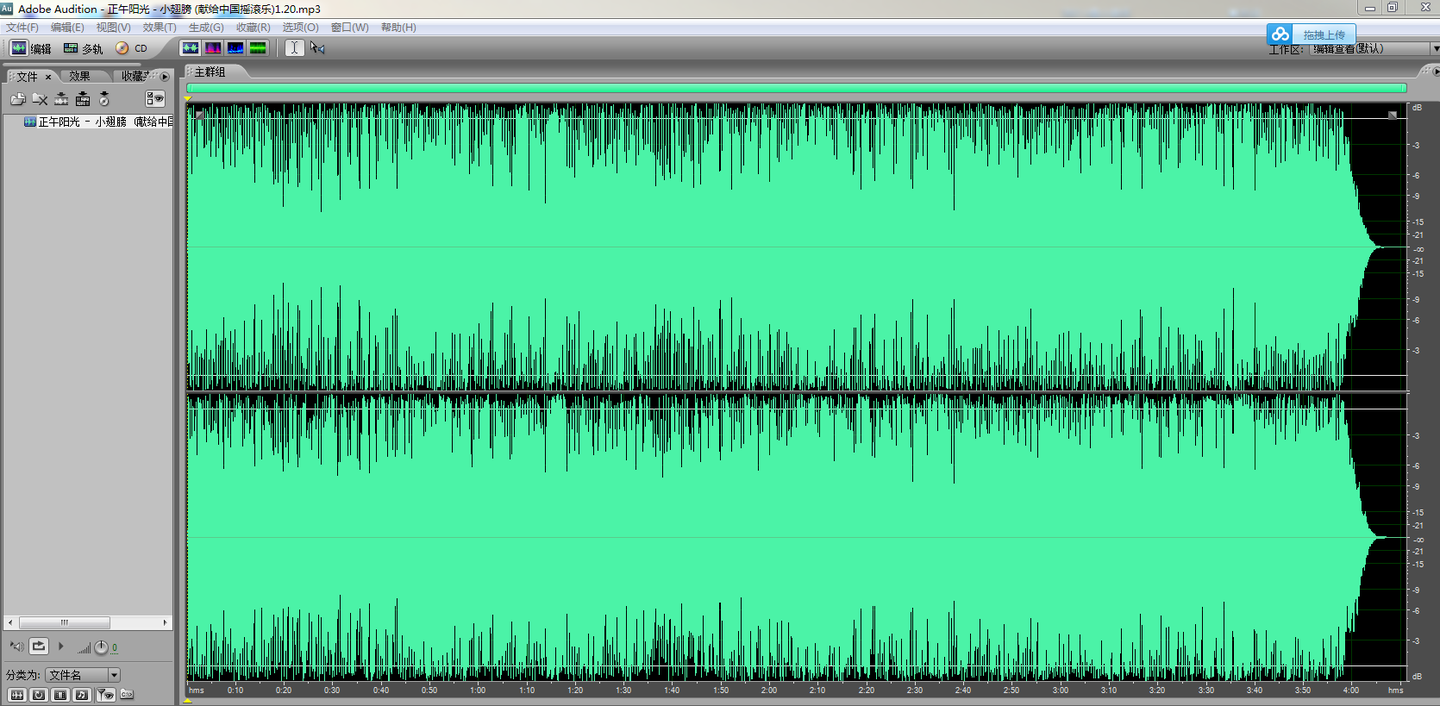Toggle show audio files filter button
This screenshot has height=706, width=1440.
[16, 694]
